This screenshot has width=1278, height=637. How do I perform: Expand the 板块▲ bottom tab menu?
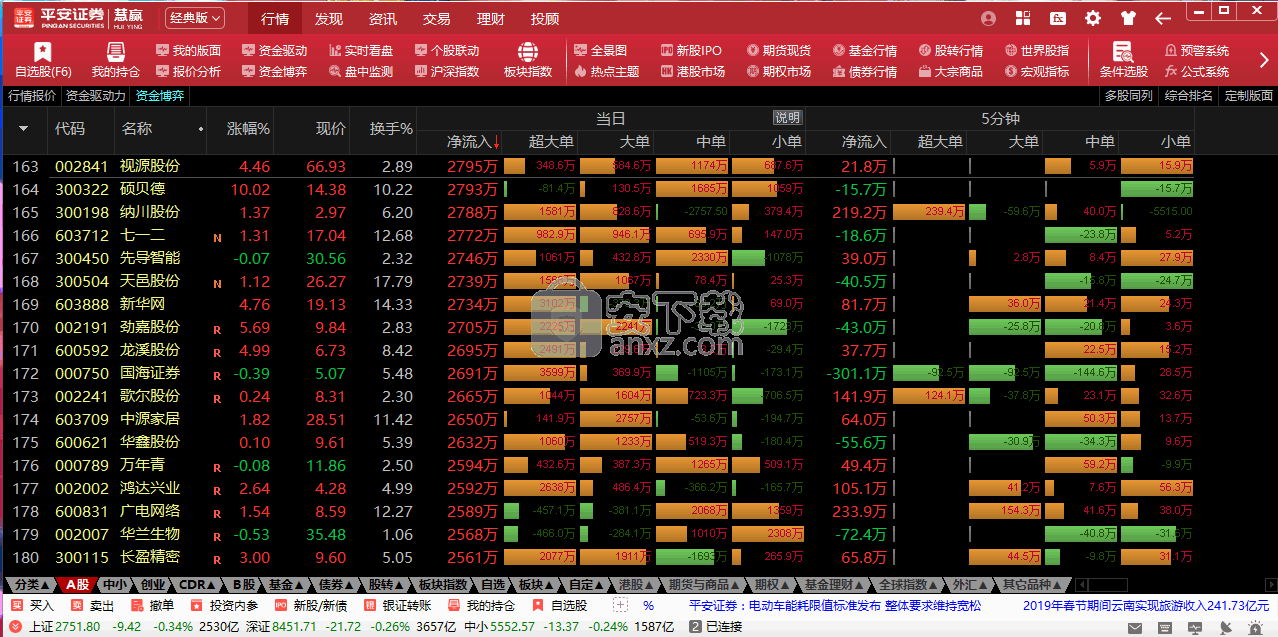point(536,584)
